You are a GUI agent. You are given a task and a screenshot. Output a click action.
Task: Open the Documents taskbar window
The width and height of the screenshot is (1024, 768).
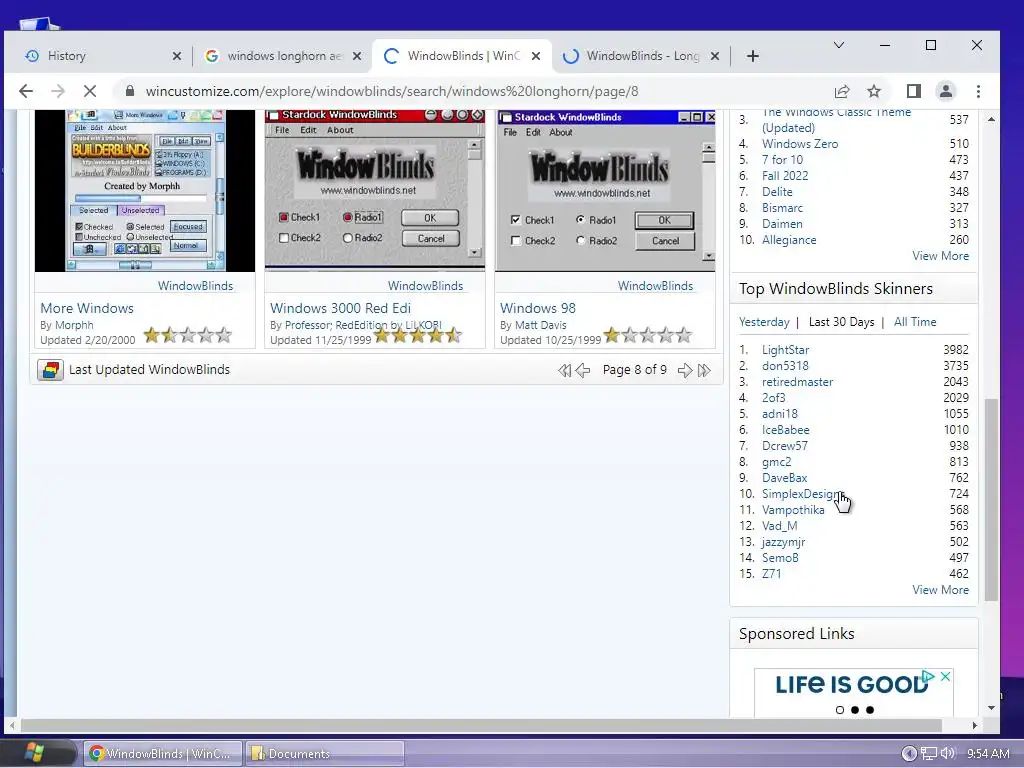point(325,754)
